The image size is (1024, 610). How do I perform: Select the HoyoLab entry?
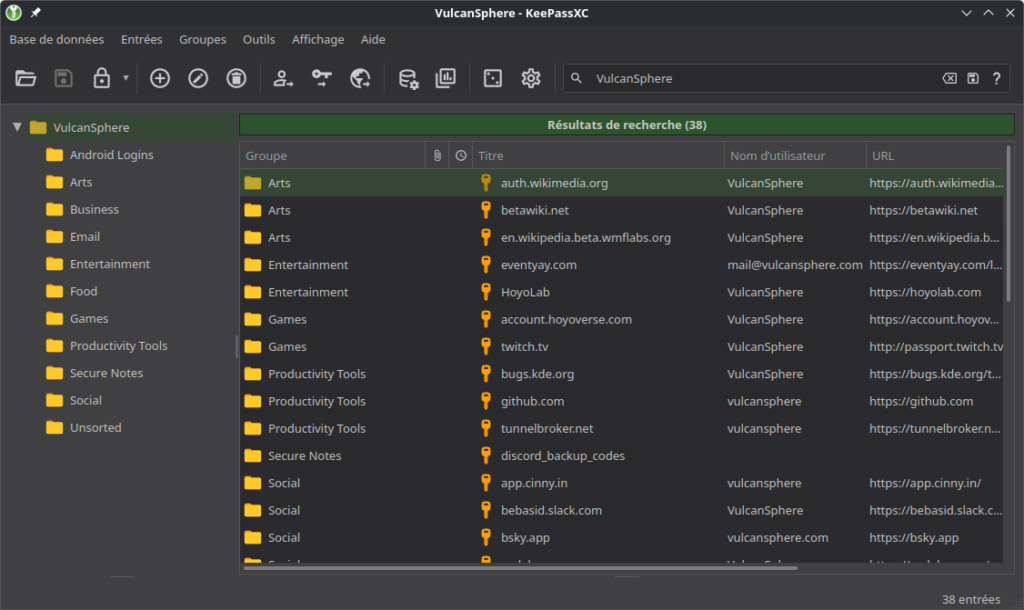tap(622, 292)
